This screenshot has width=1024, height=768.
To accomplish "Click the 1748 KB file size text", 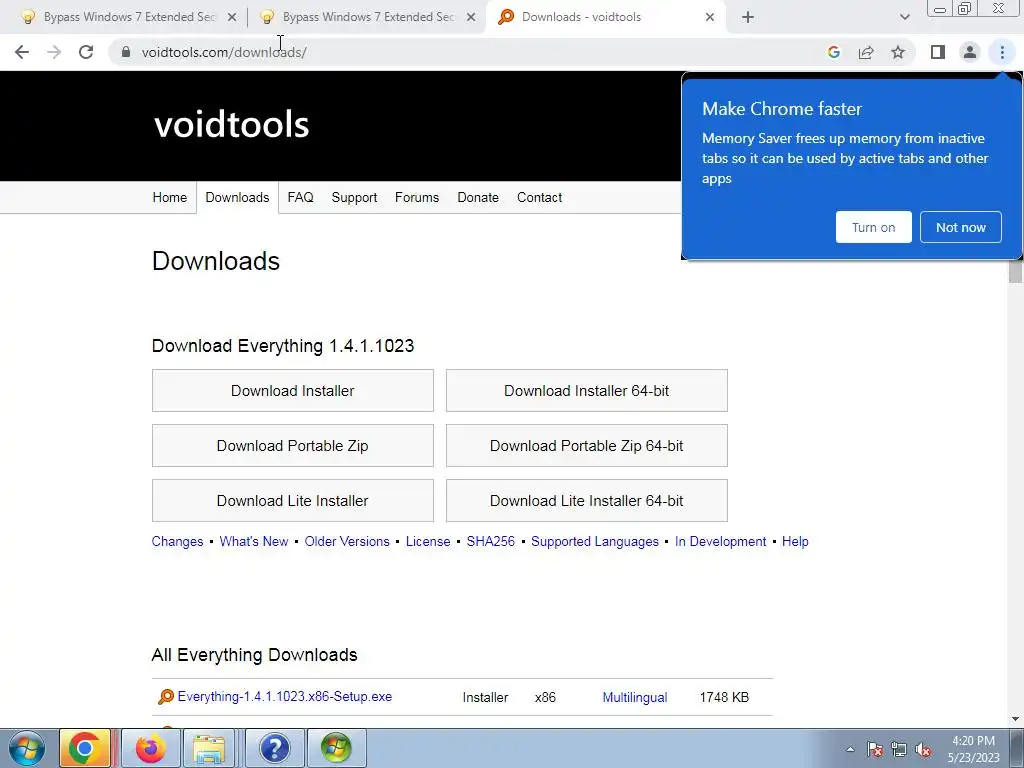I will coord(724,697).
